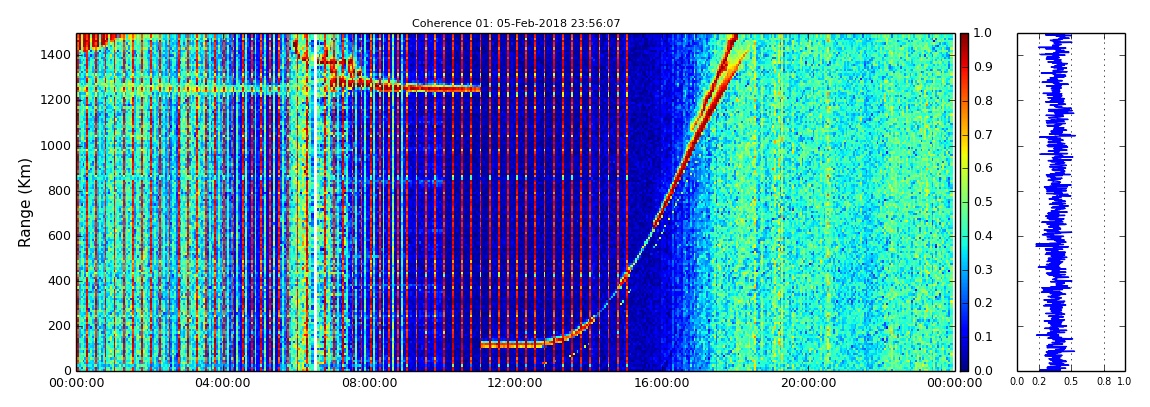Click the 16:00:00 time axis label

(x=662, y=383)
